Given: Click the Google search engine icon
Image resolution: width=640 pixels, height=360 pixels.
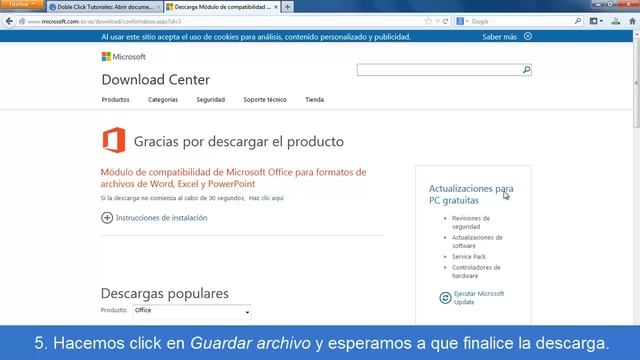Looking at the screenshot, I should 460,21.
